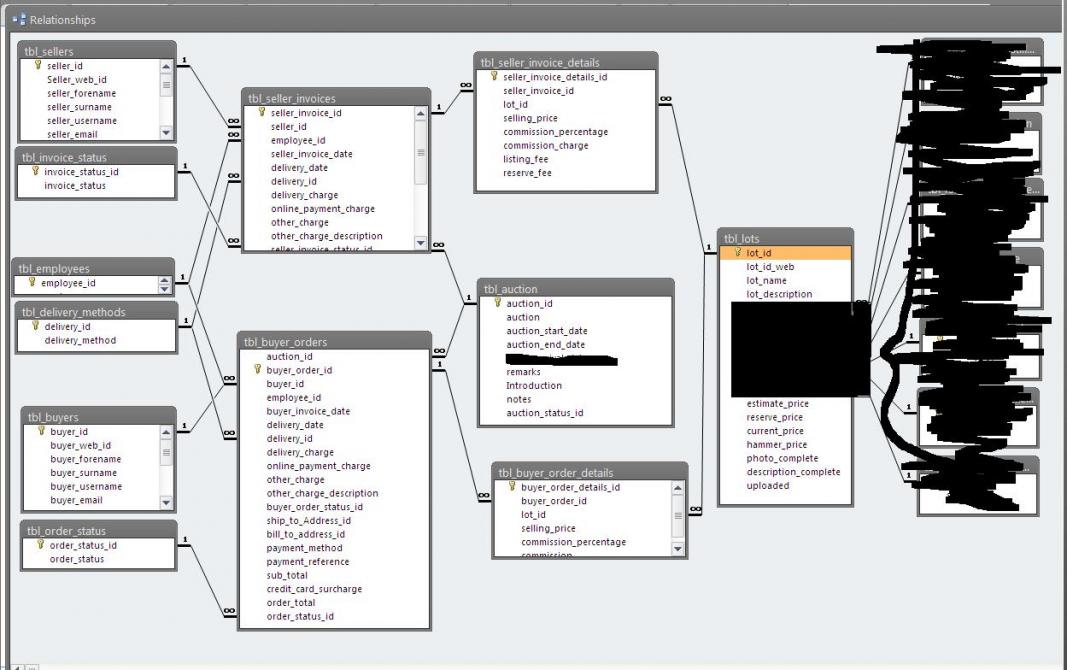Click the key icon beside invoice_status_id
1067x670 pixels.
click(35, 171)
